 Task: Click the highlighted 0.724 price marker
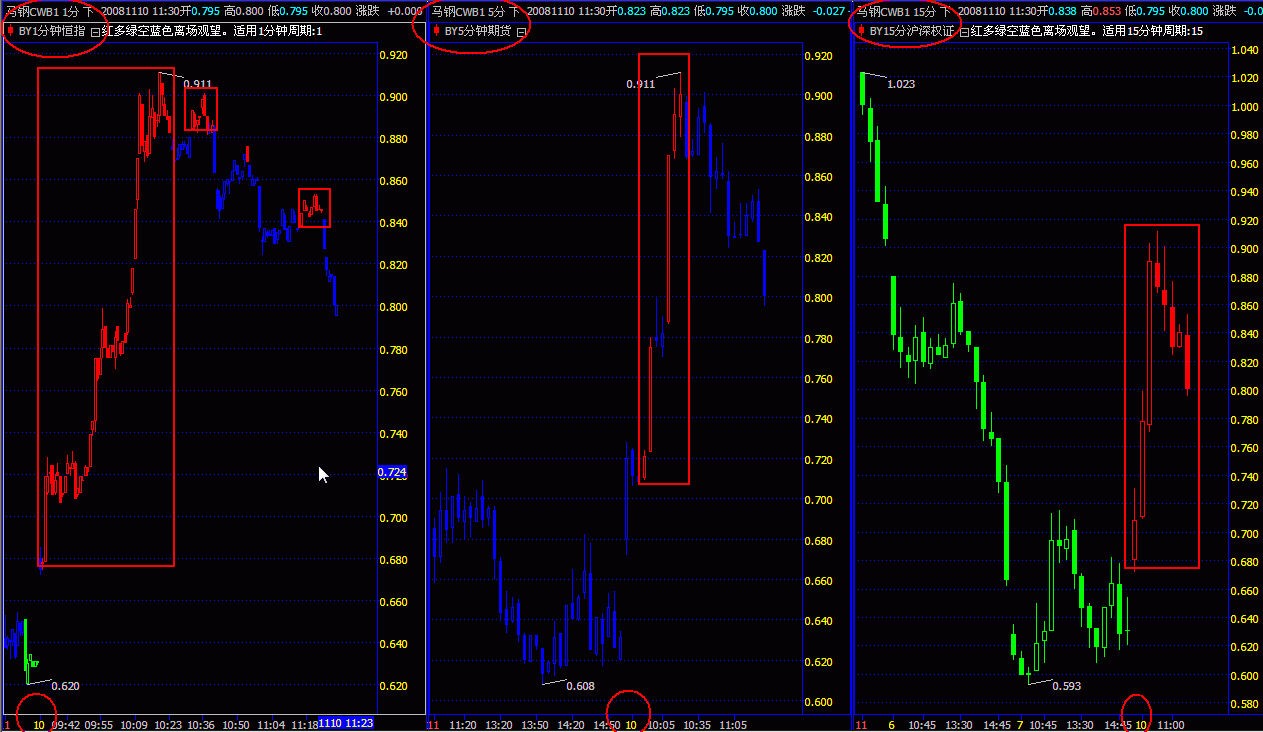pos(392,471)
